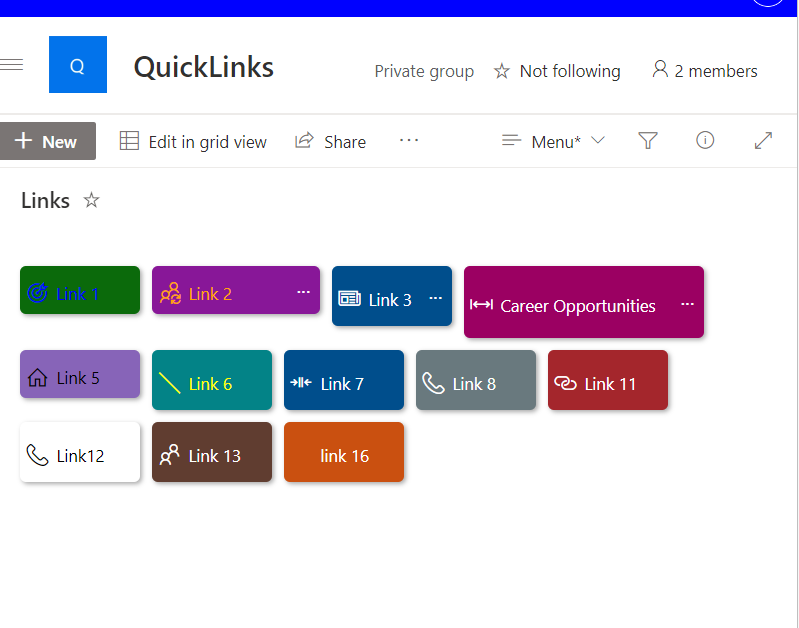
Task: Click the New button
Action: coord(47,141)
